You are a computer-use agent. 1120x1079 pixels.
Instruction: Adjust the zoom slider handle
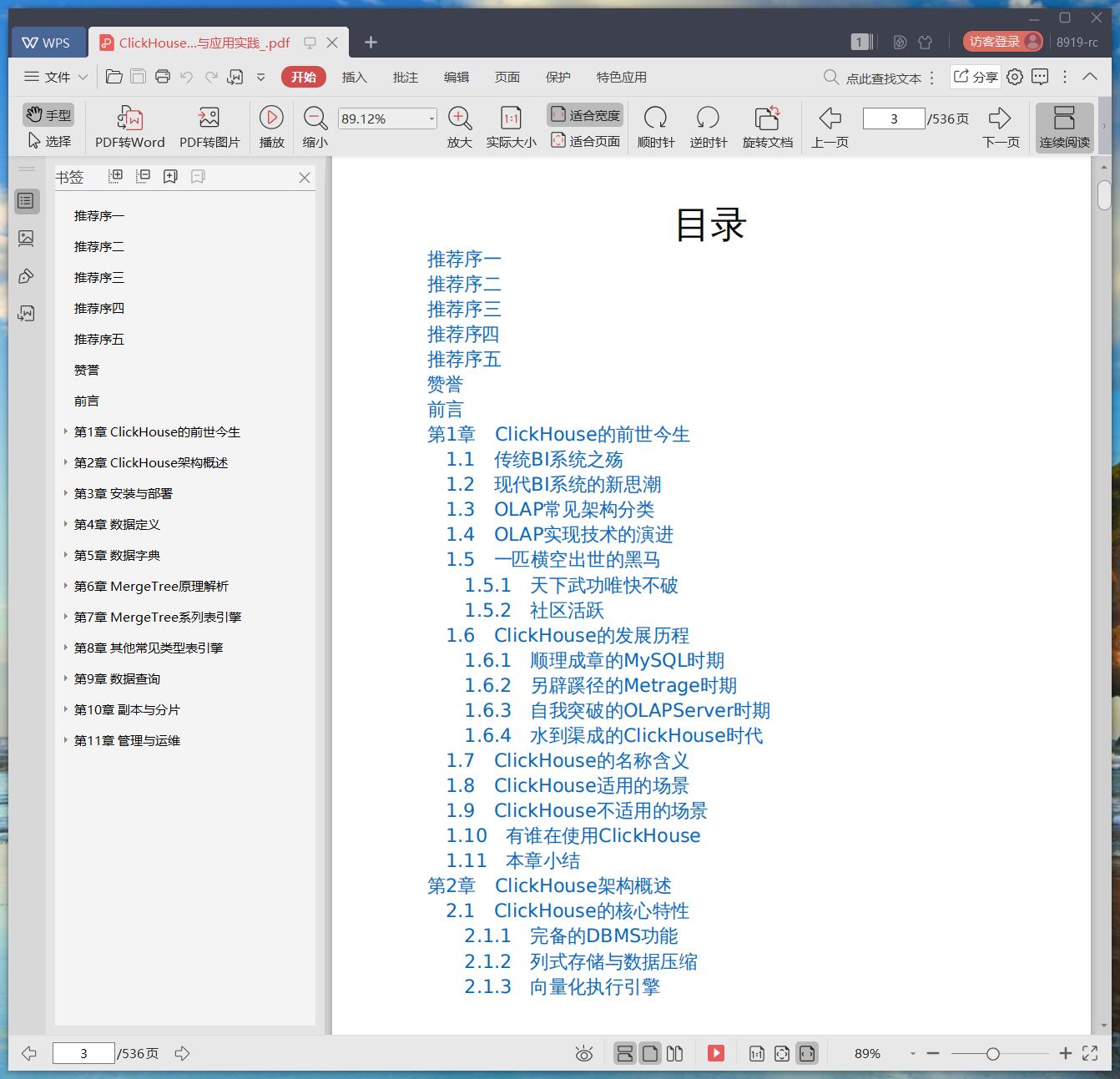[992, 1054]
